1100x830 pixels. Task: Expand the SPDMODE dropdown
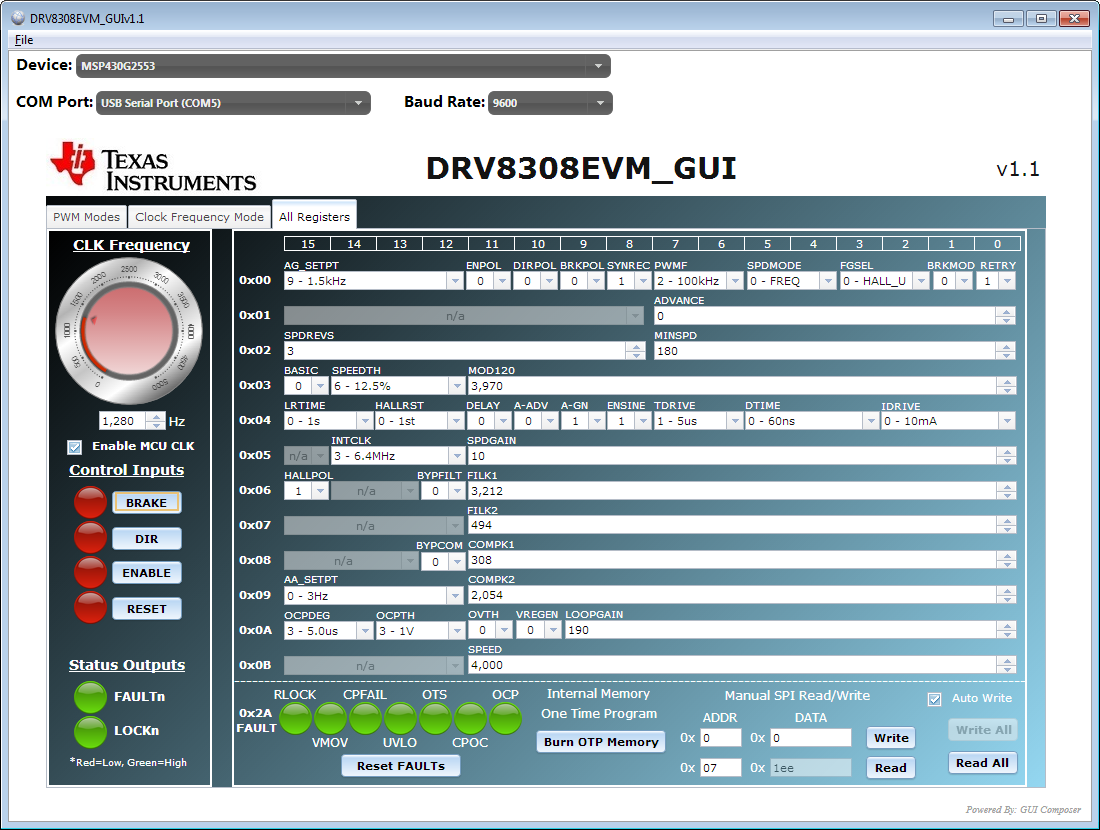tap(828, 281)
